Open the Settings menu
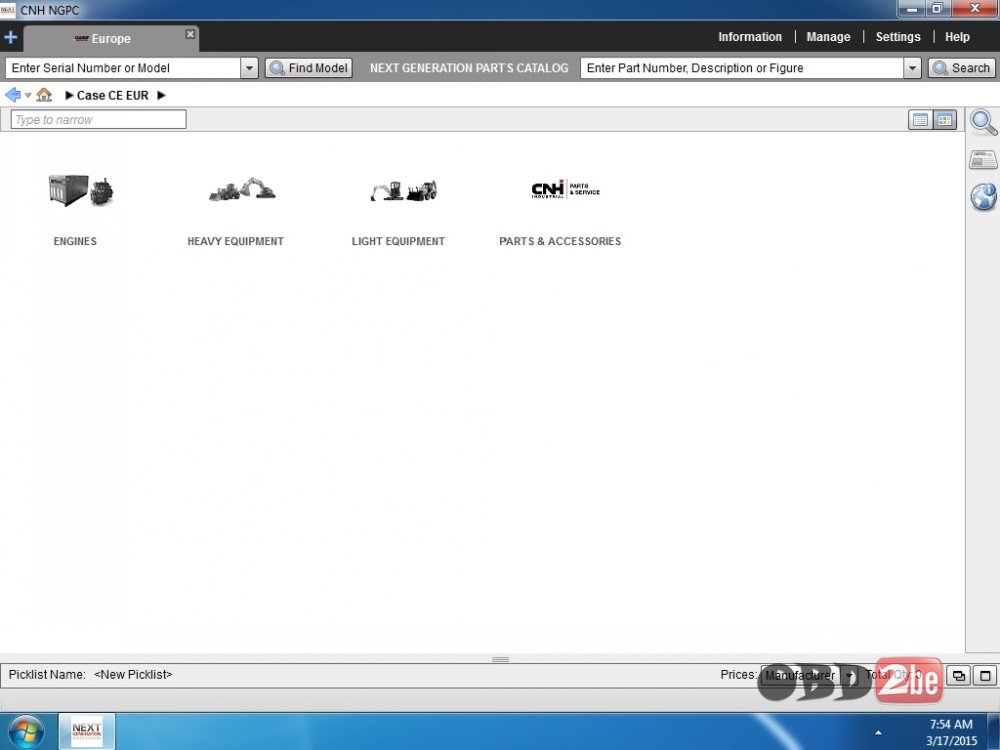This screenshot has width=1000, height=750. click(897, 37)
